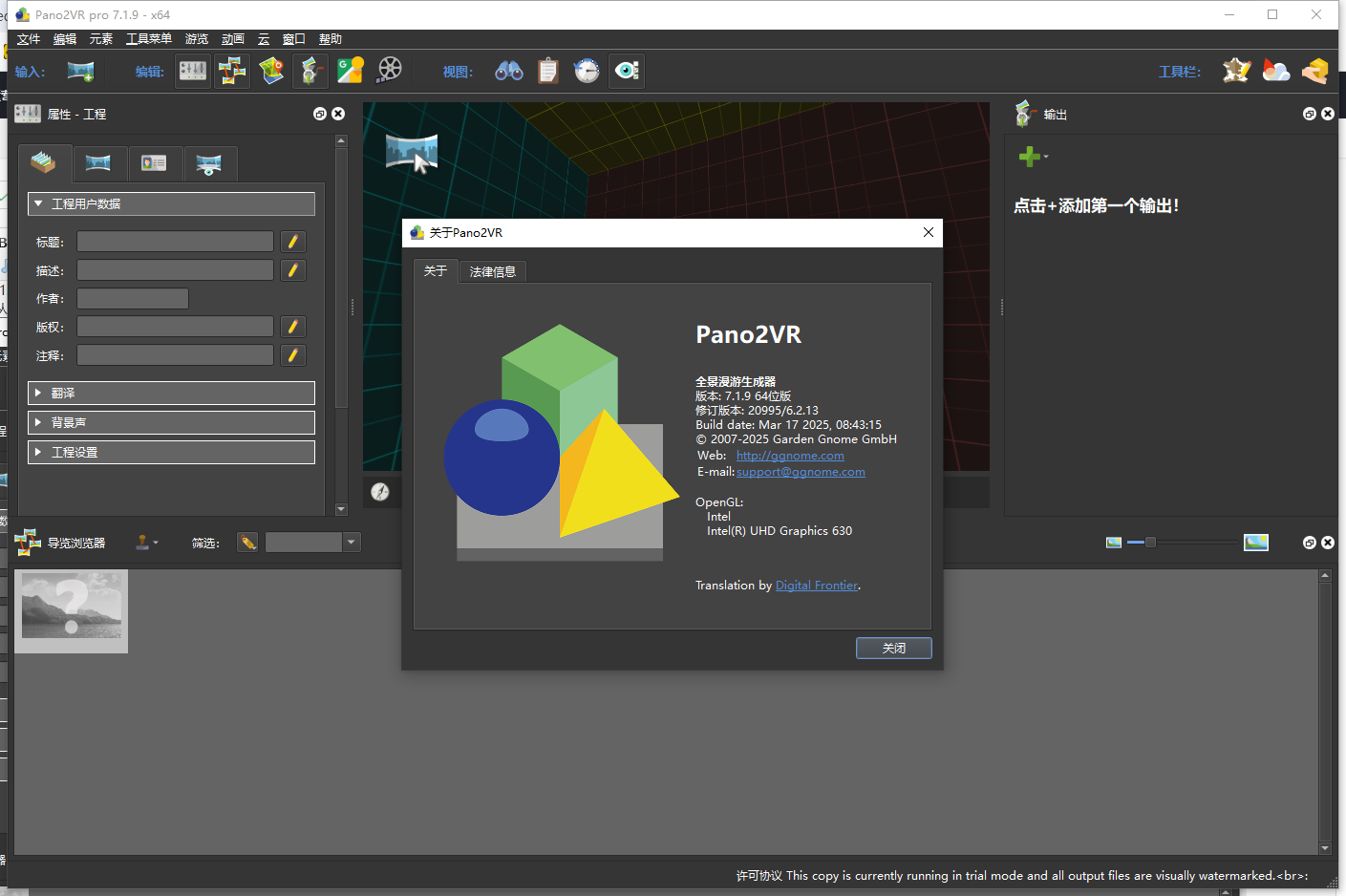Viewport: 1346px width, 896px height.
Task: Select the 关于 tab in dialog
Action: (x=436, y=271)
